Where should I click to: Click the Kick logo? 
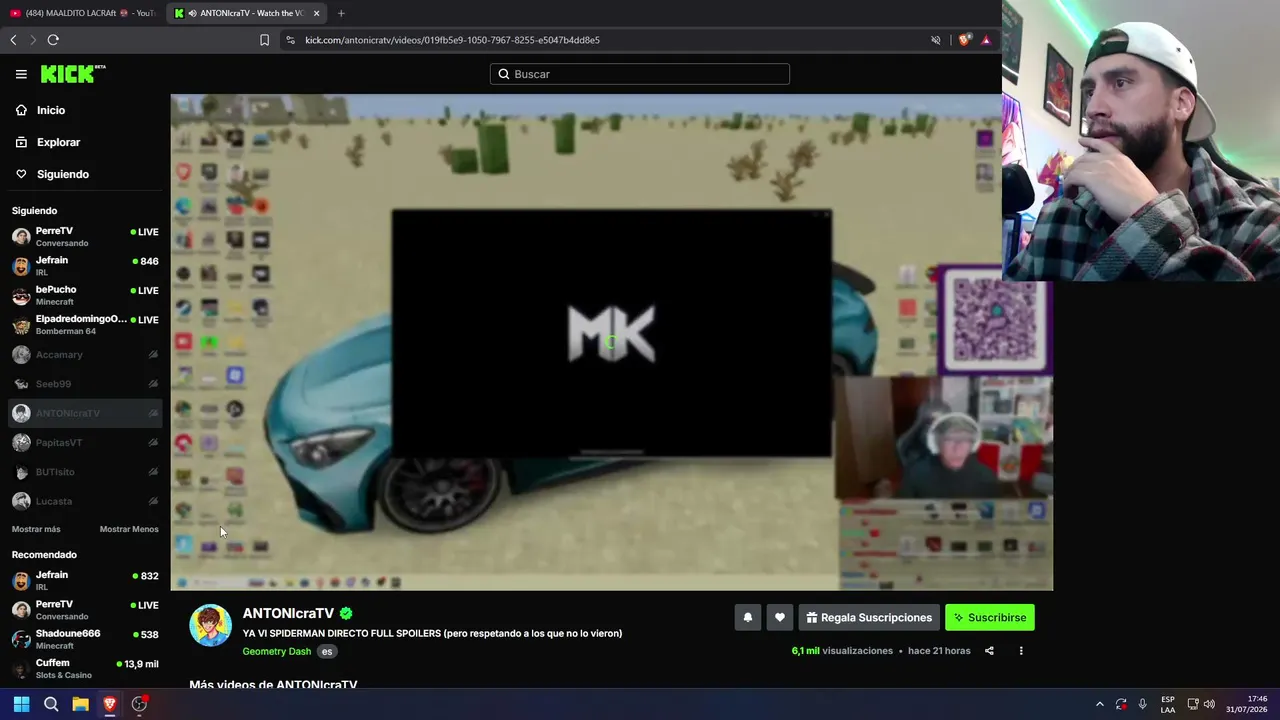(73, 74)
